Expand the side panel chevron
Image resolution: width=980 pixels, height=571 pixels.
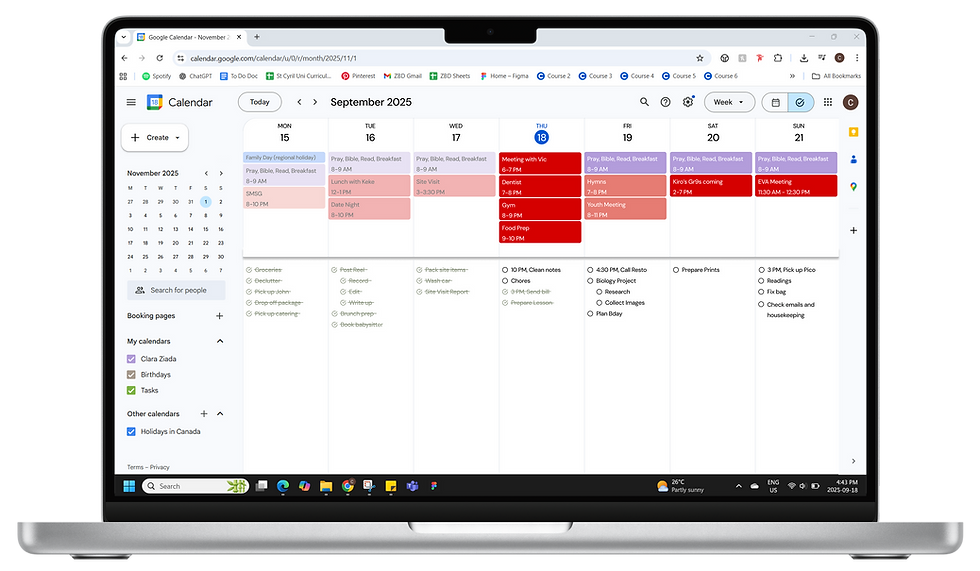click(x=854, y=461)
